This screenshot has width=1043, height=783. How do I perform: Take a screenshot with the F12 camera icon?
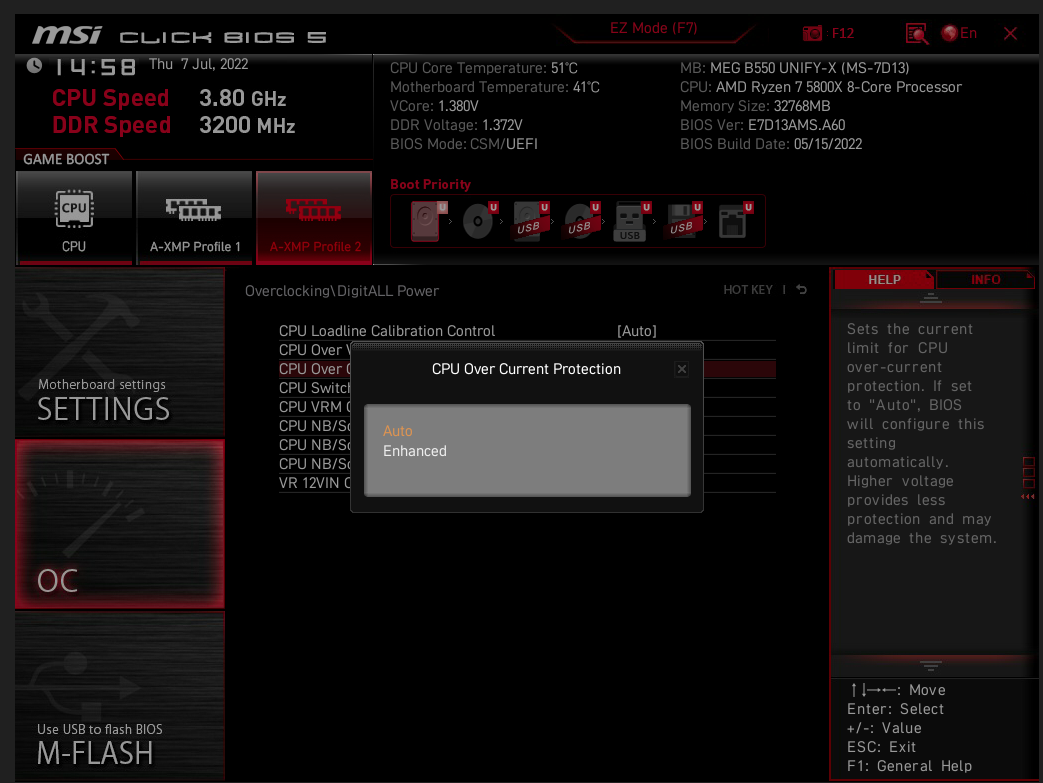[x=812, y=33]
